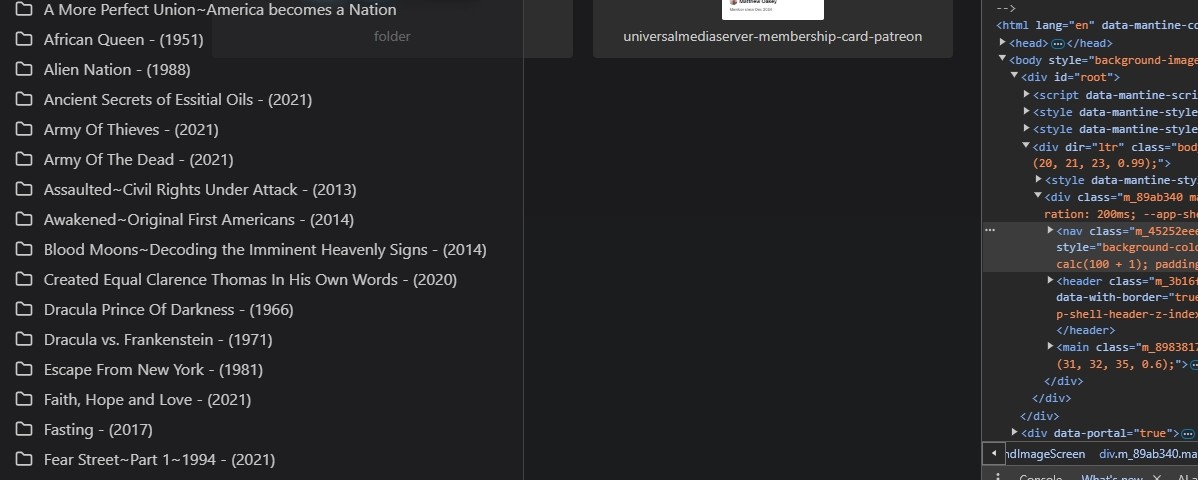The height and width of the screenshot is (480, 1198).
Task: Expand the head element in the DOM tree
Action: [1003, 43]
